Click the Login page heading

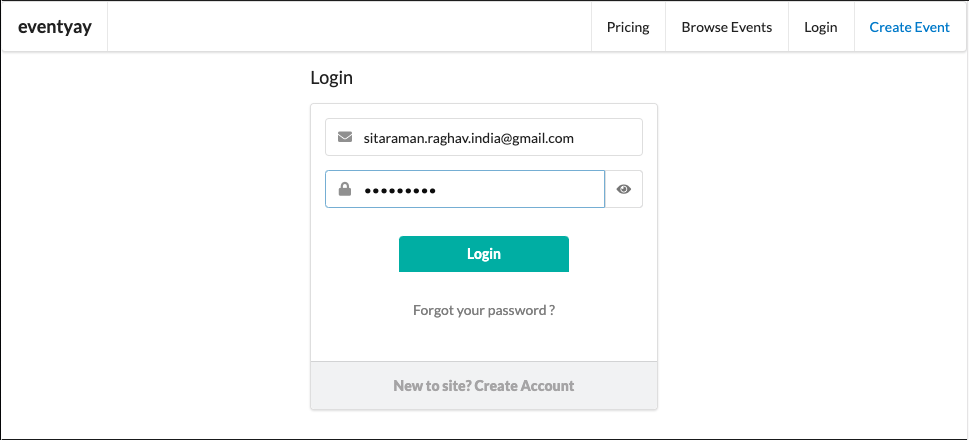332,78
